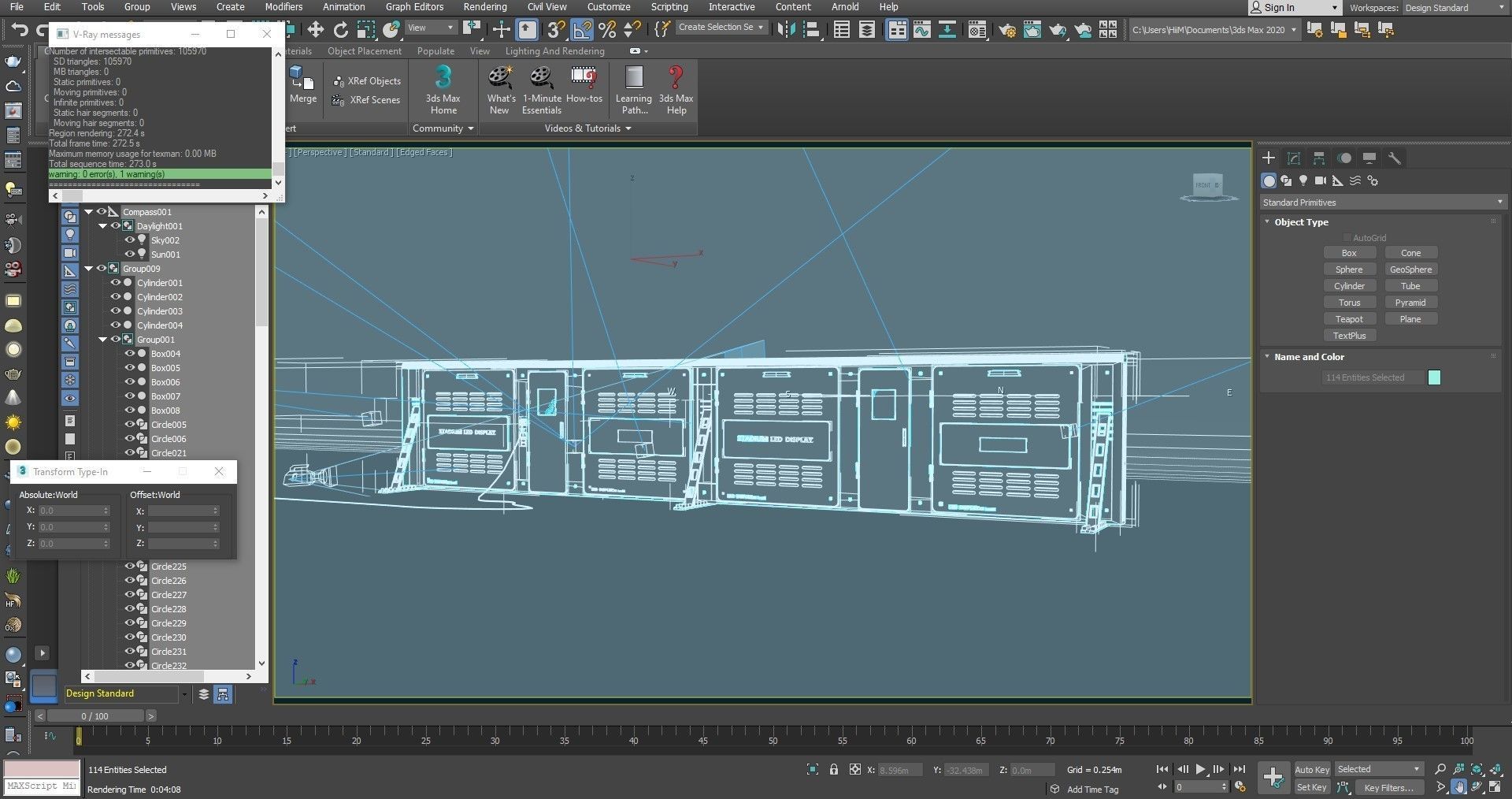Toggle visibility eye of Circle005
This screenshot has height=799, width=1512.
pyautogui.click(x=130, y=425)
